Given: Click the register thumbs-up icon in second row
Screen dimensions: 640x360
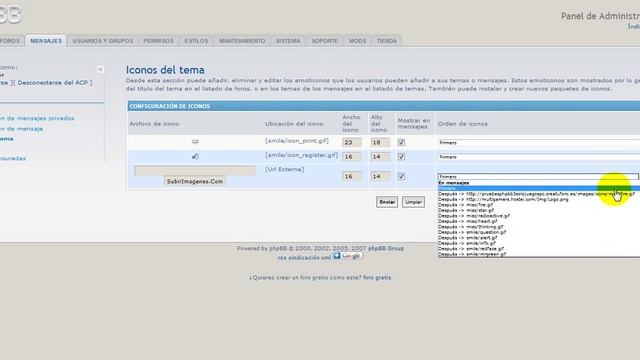Looking at the screenshot, I should click(195, 156).
